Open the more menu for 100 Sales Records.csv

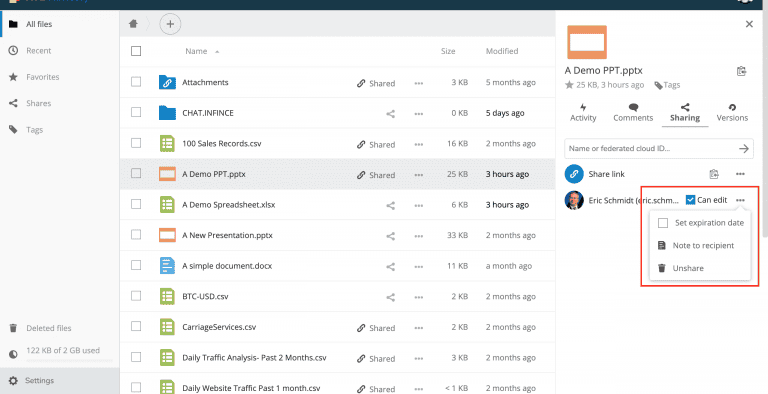[418, 145]
